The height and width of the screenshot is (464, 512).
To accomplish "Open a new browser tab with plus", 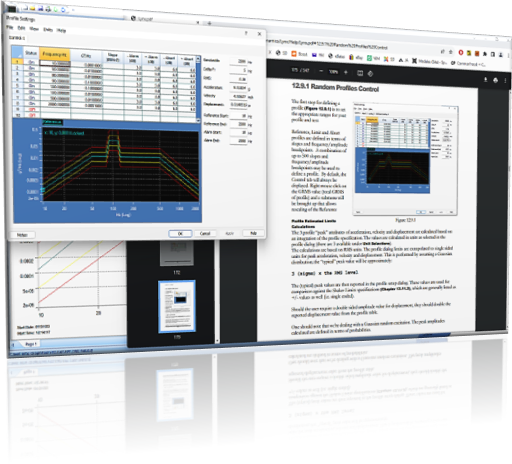I will [209, 23].
